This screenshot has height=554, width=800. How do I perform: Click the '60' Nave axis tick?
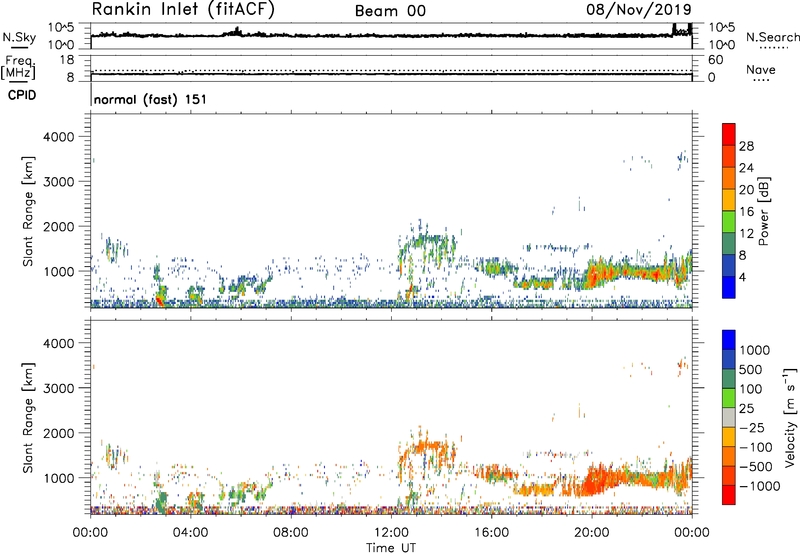tap(715, 60)
